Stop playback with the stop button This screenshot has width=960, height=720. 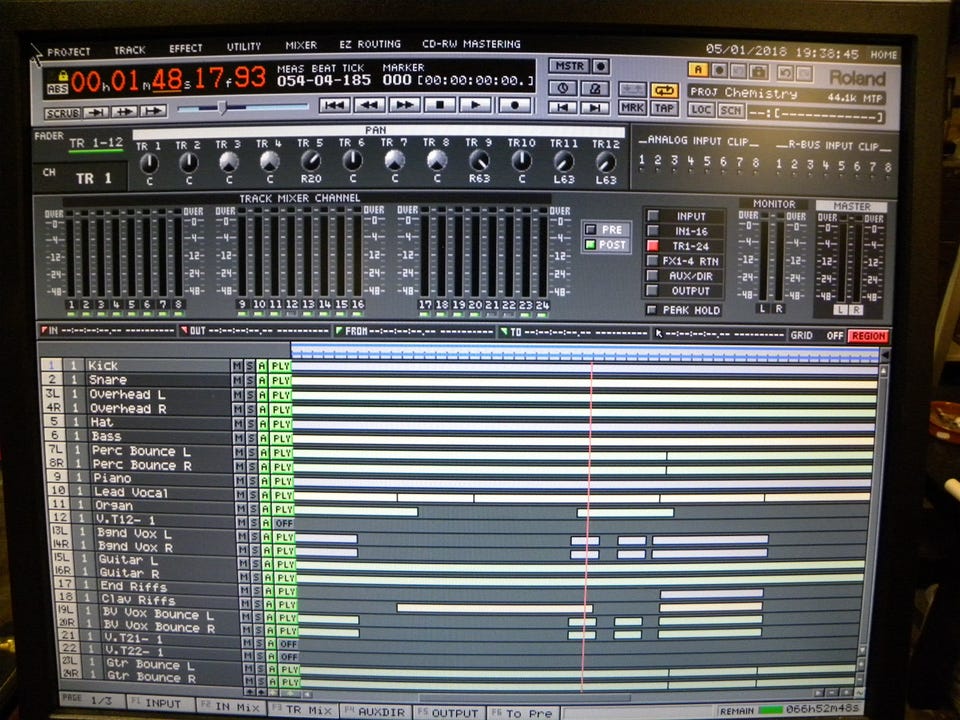(440, 105)
